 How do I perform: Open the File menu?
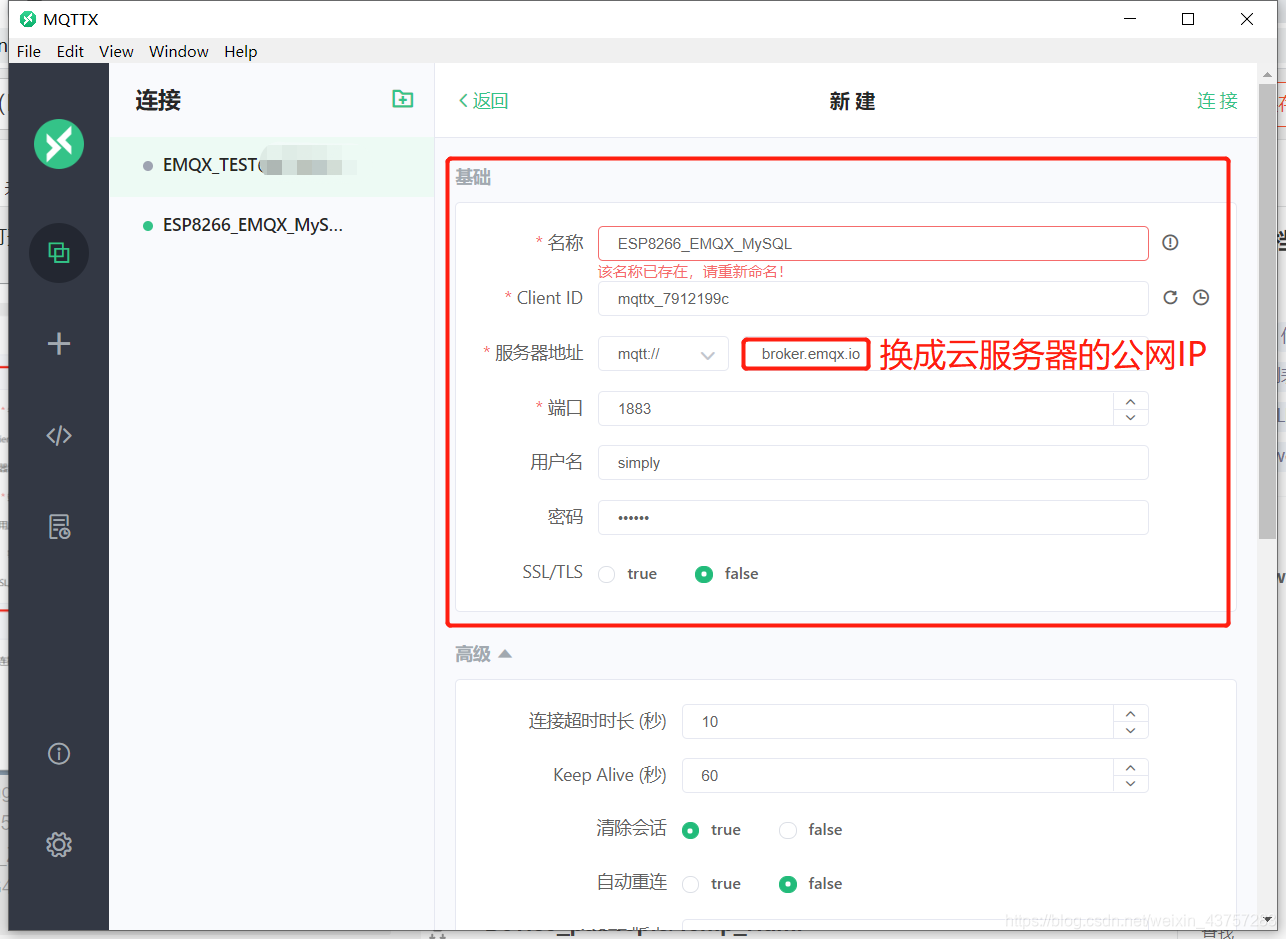(x=29, y=51)
